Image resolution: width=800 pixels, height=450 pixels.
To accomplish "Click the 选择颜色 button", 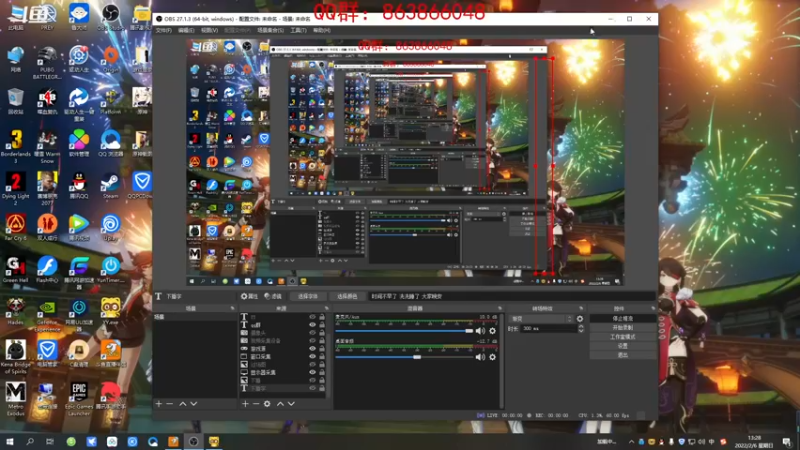I will coord(347,296).
